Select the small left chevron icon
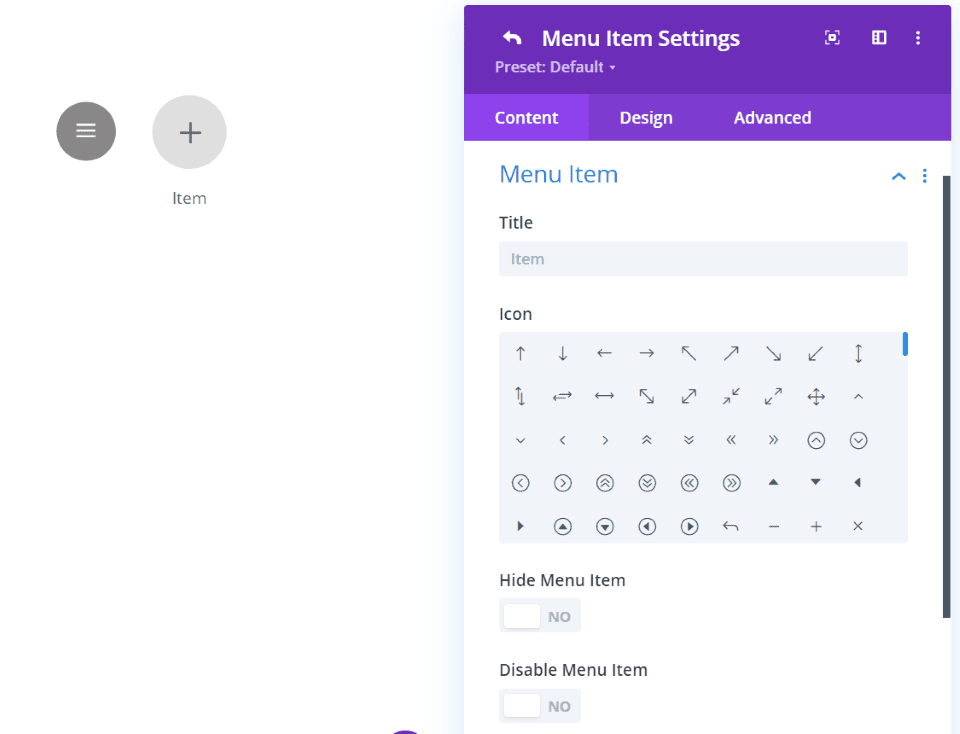Viewport: 960px width, 734px height. [563, 440]
